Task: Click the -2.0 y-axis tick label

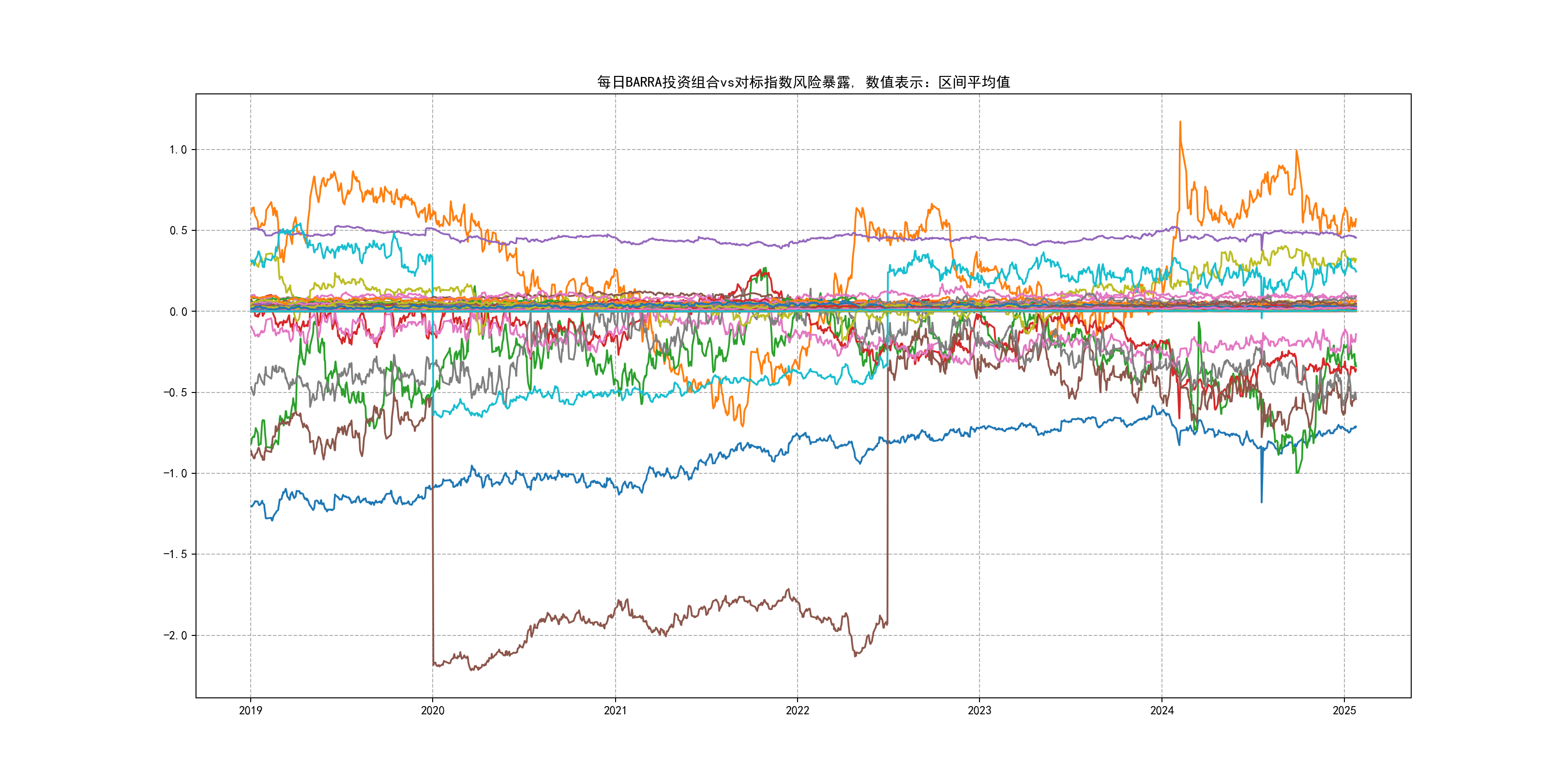Action: point(175,635)
